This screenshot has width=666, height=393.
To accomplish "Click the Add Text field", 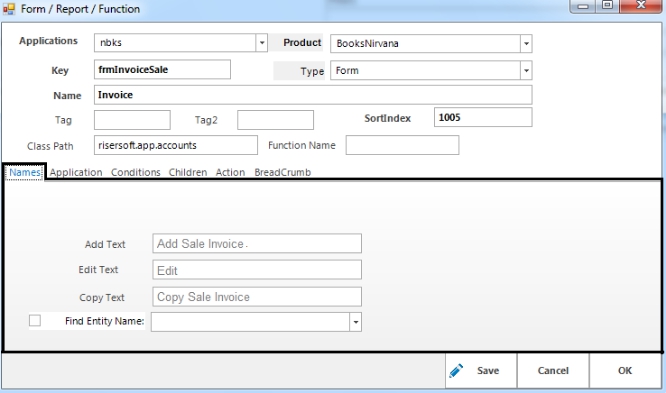I will click(257, 243).
